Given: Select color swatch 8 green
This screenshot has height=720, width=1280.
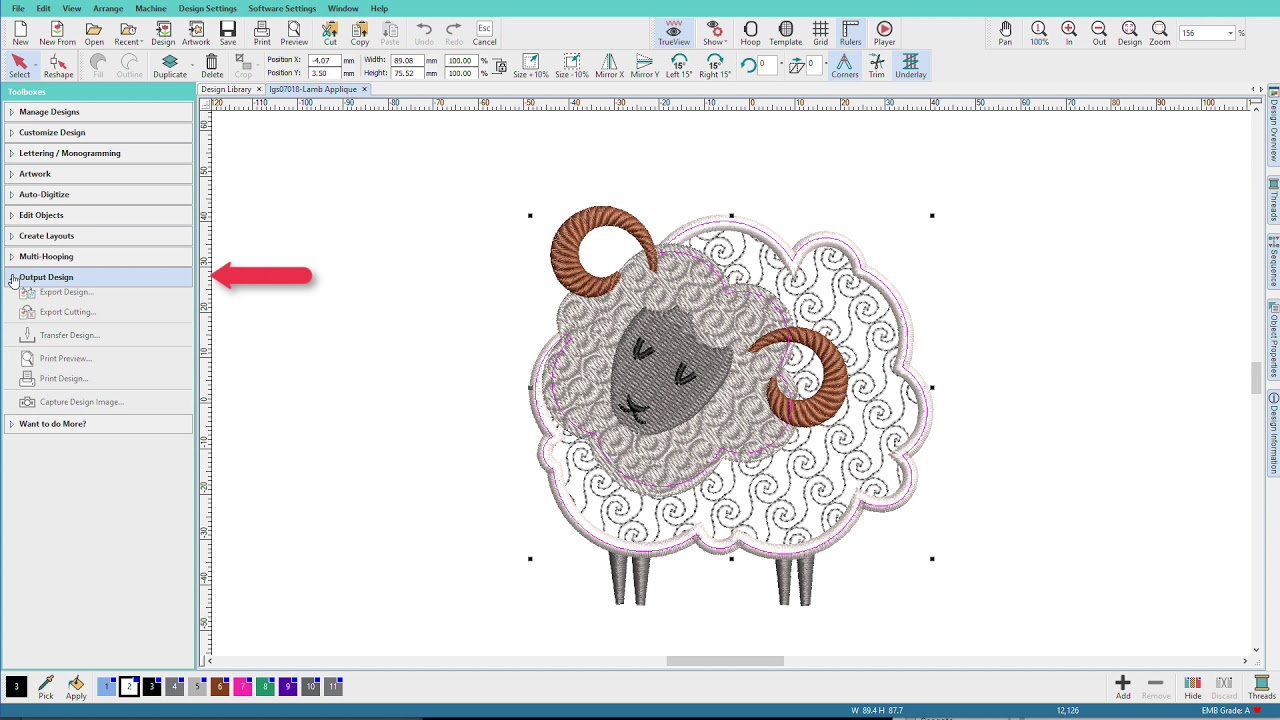Looking at the screenshot, I should [265, 686].
